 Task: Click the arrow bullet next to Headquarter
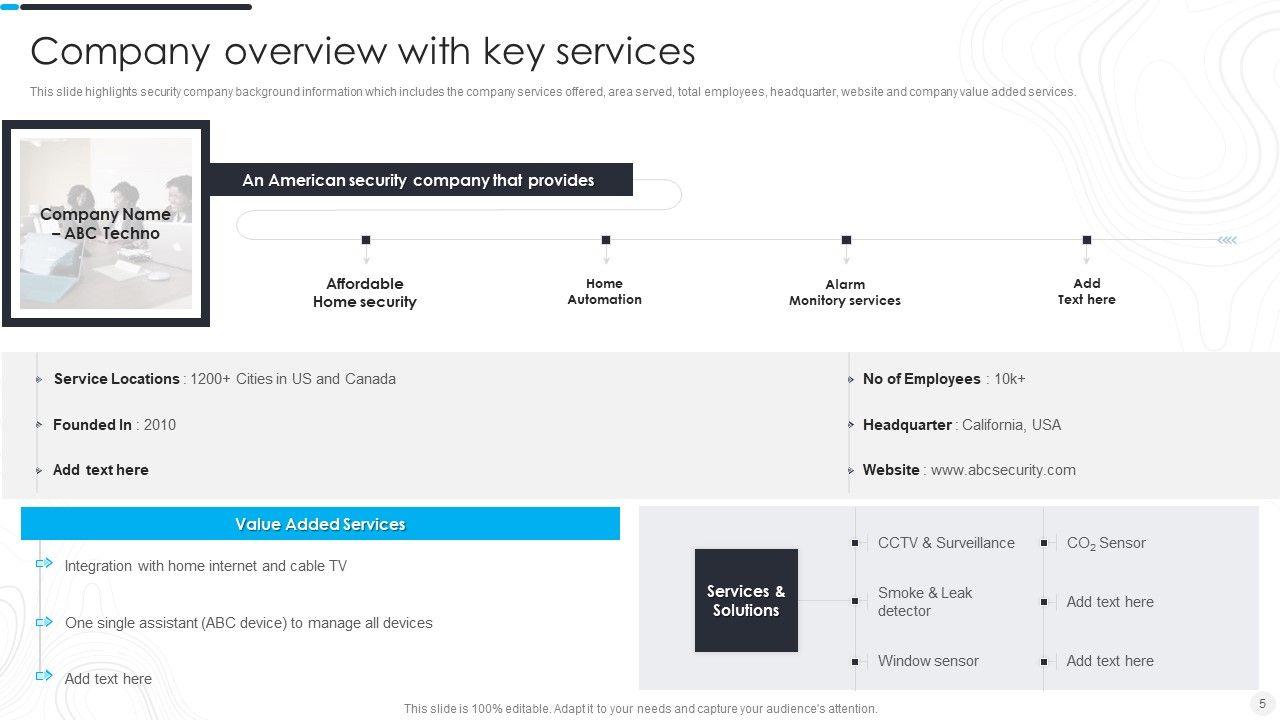click(851, 425)
